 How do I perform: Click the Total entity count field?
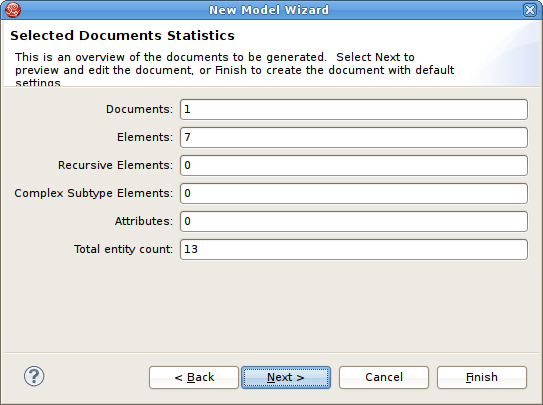click(x=354, y=250)
